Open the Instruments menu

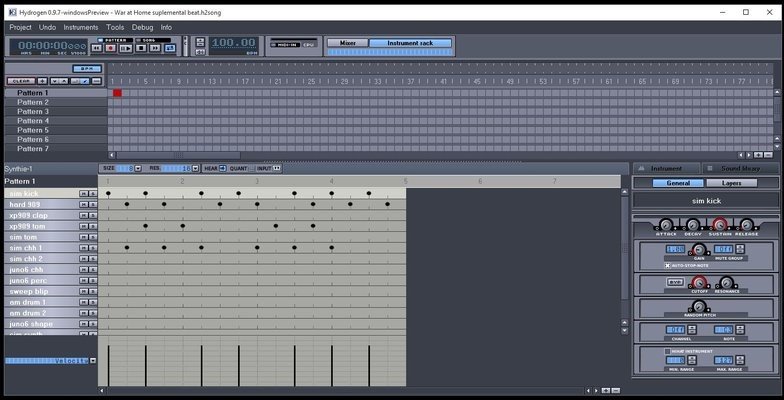tap(80, 27)
